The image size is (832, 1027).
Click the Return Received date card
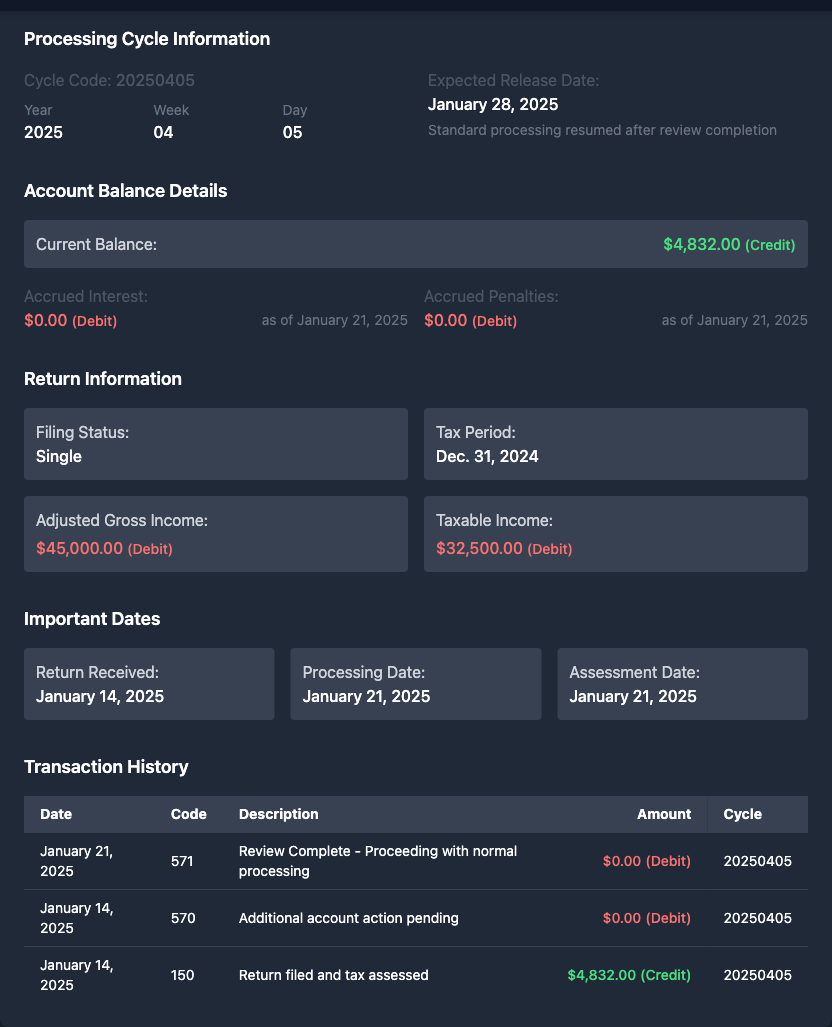tap(149, 684)
